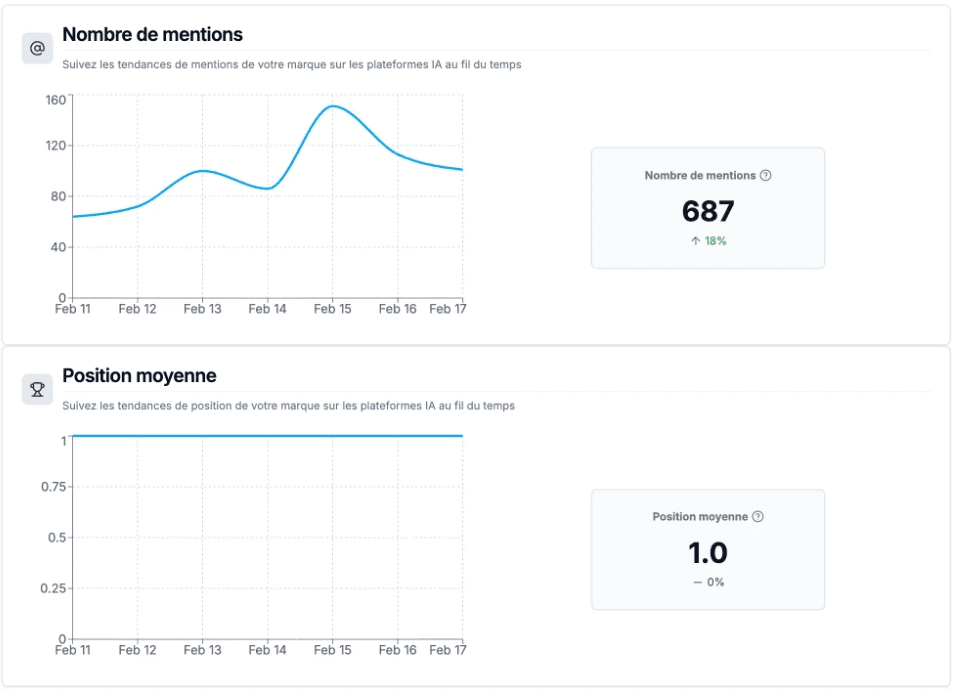Viewport: 955px width, 691px height.
Task: Click the 0% change indicator
Action: pos(708,582)
